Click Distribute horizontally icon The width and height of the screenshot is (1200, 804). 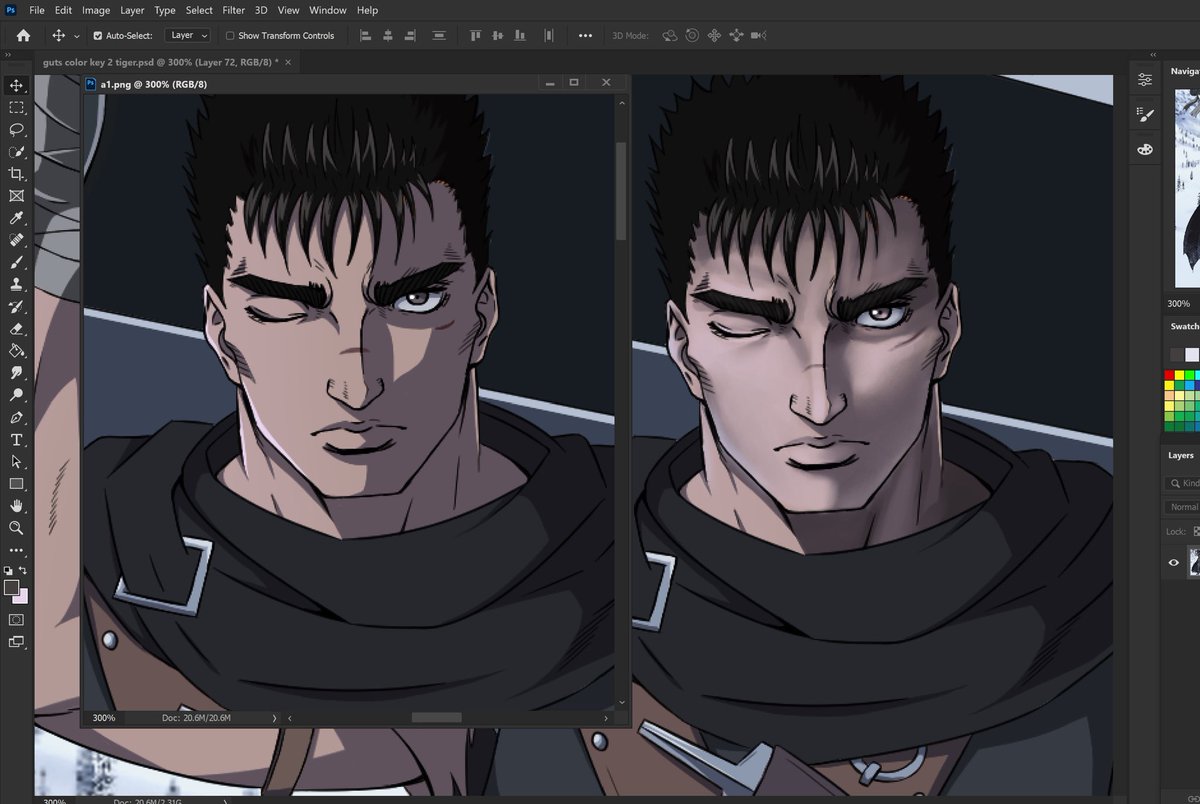549,35
